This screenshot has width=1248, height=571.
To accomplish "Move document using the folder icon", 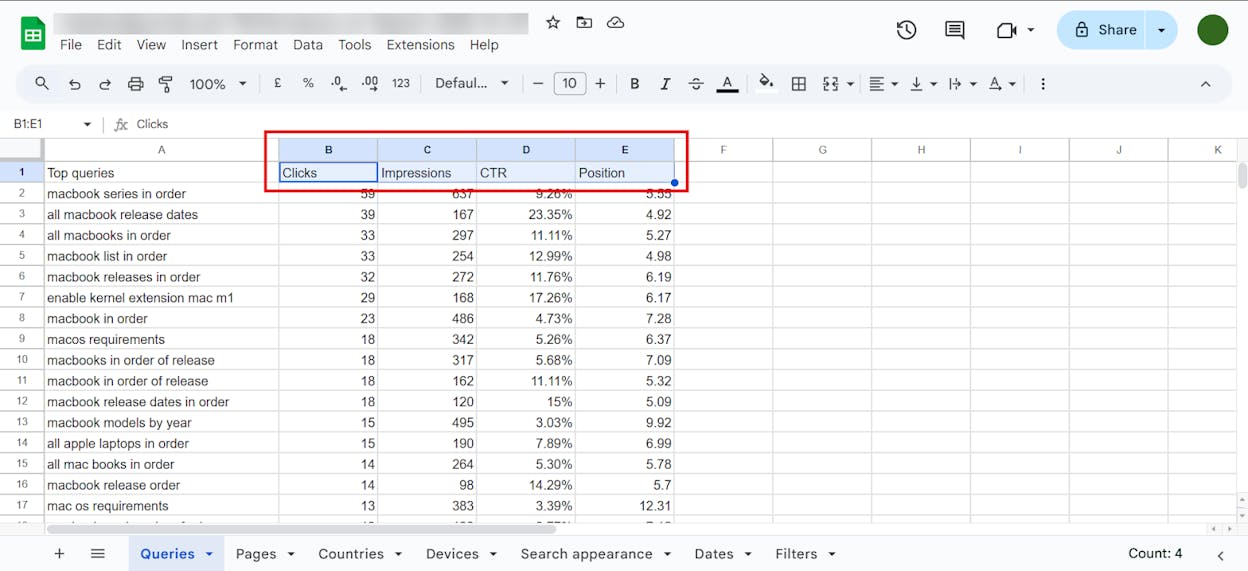I will tap(584, 22).
